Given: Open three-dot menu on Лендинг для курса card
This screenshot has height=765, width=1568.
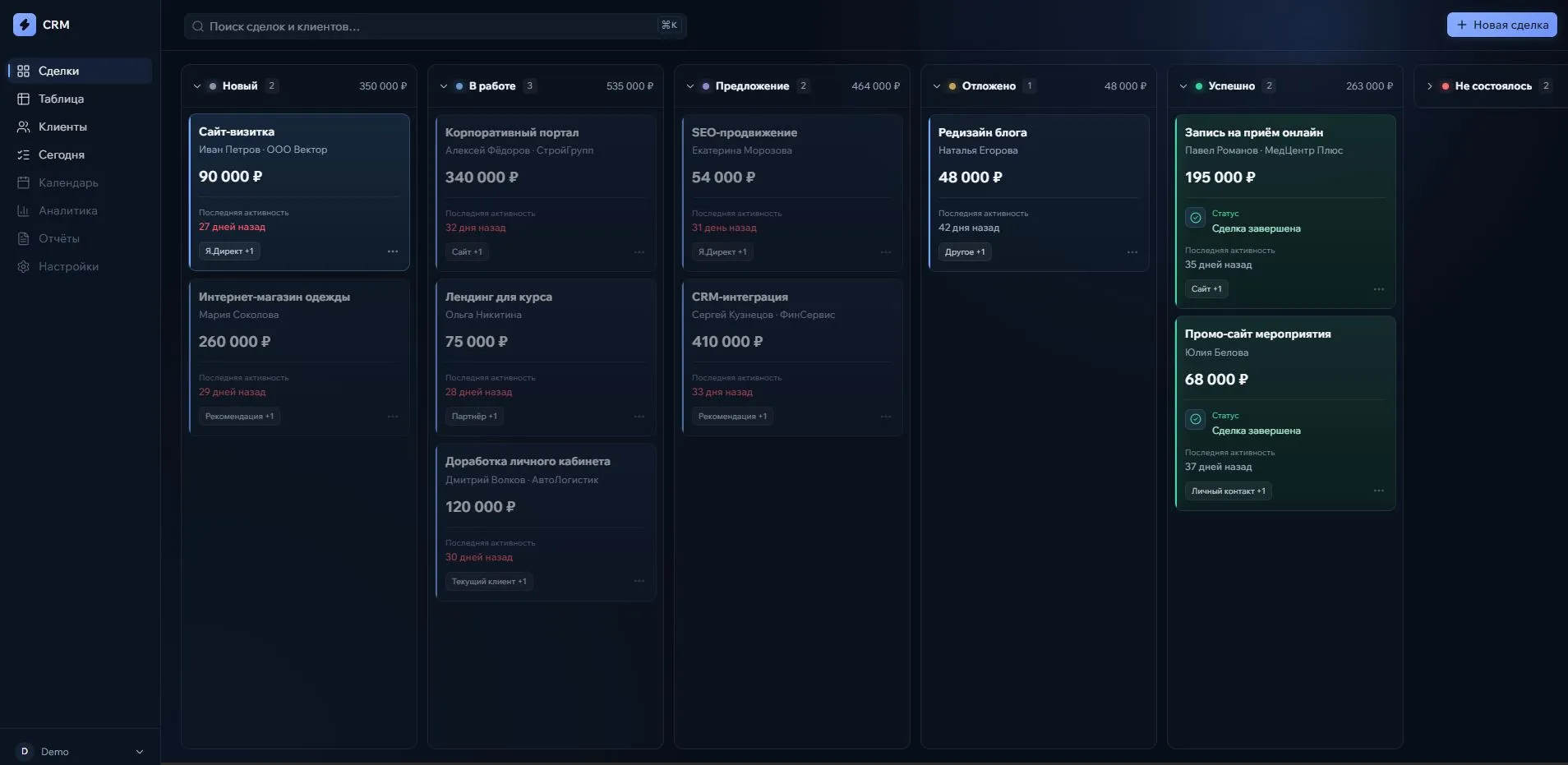Looking at the screenshot, I should (639, 417).
